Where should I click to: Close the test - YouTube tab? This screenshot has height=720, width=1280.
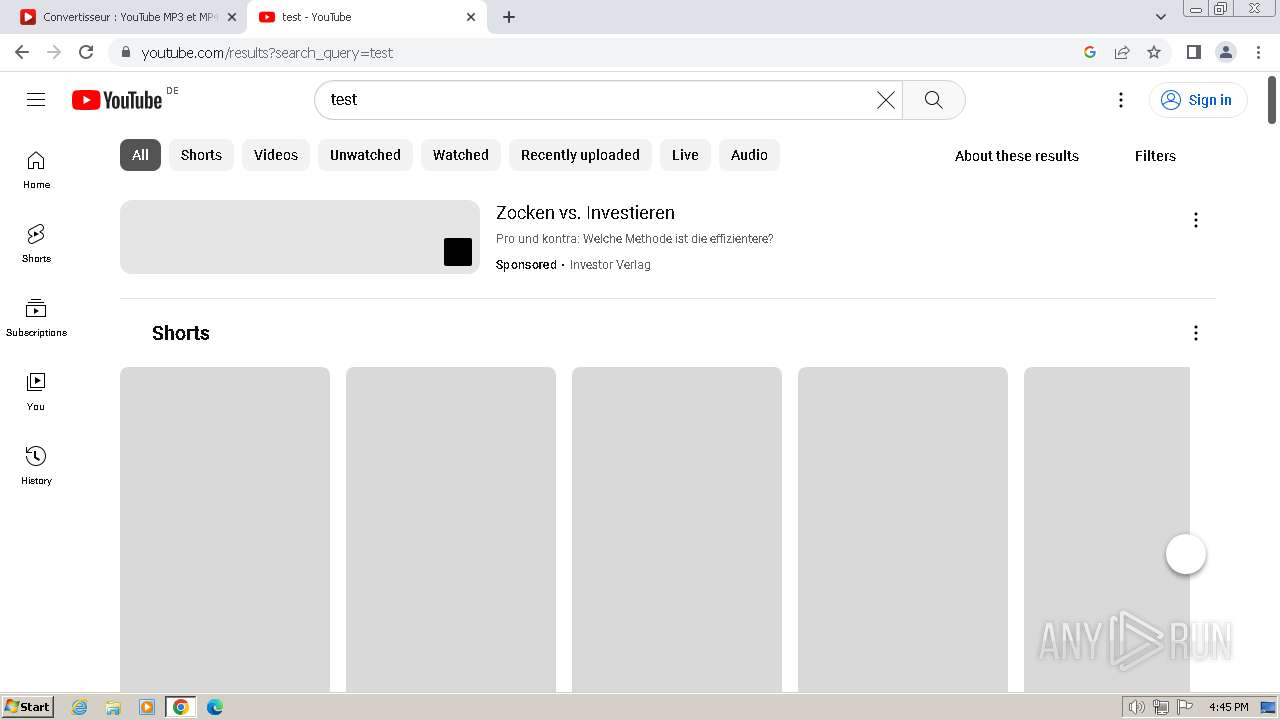(x=471, y=17)
